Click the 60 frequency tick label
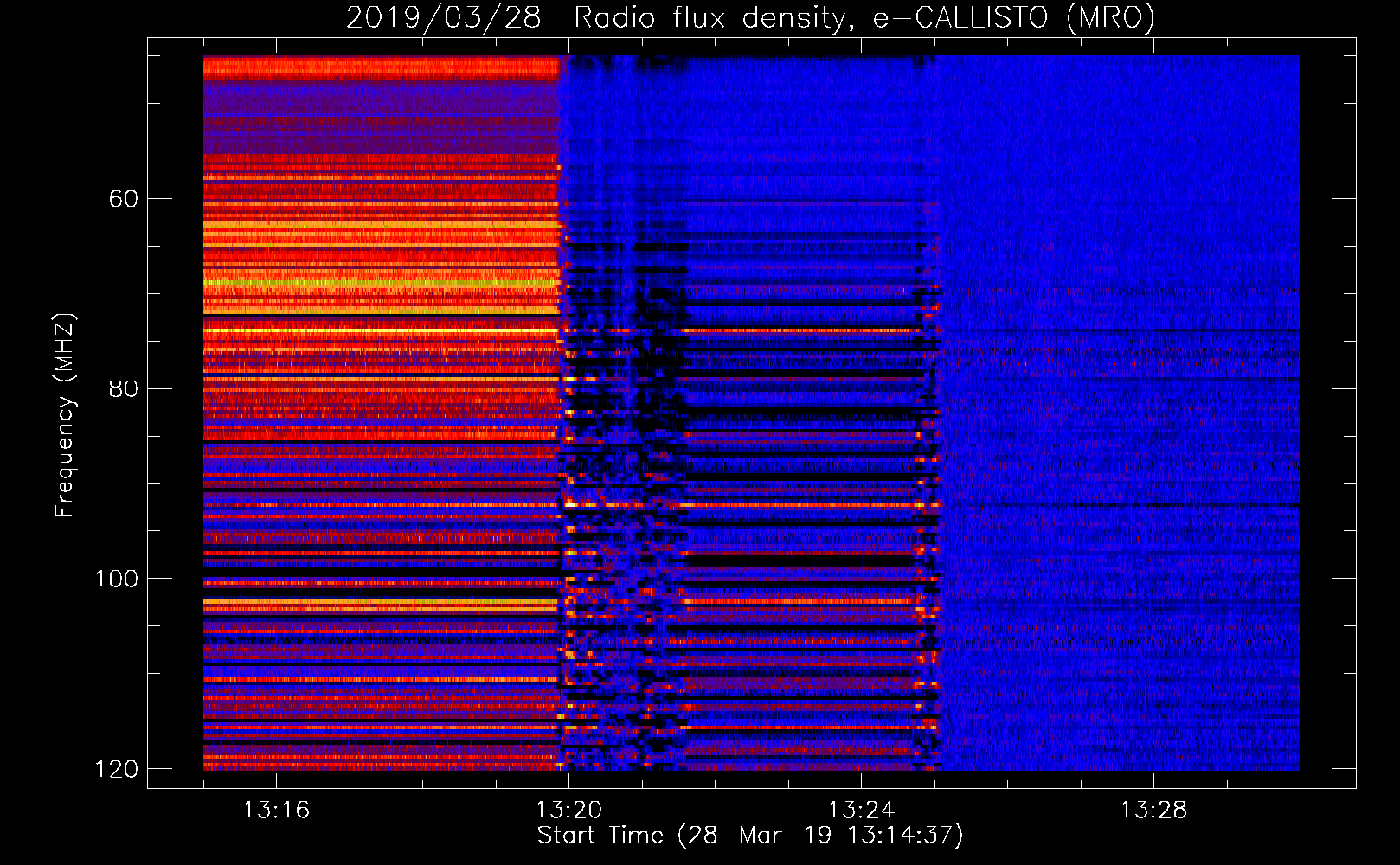 point(123,199)
